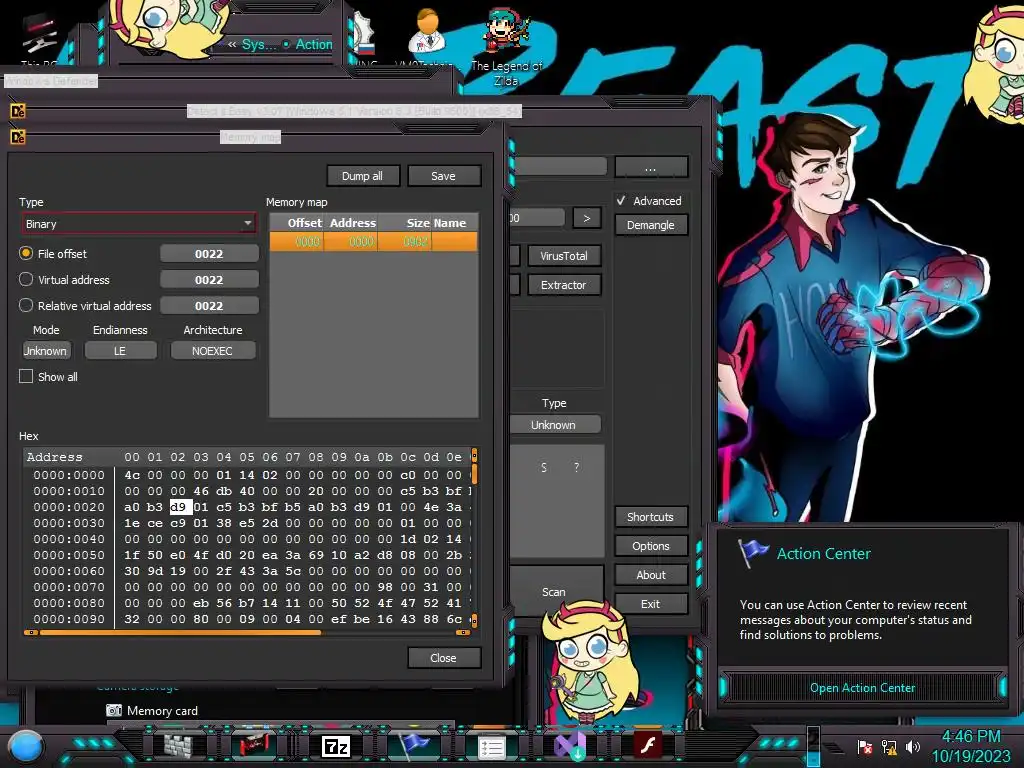Click the Unknown type button in main window
The image size is (1024, 768).
[x=554, y=425]
